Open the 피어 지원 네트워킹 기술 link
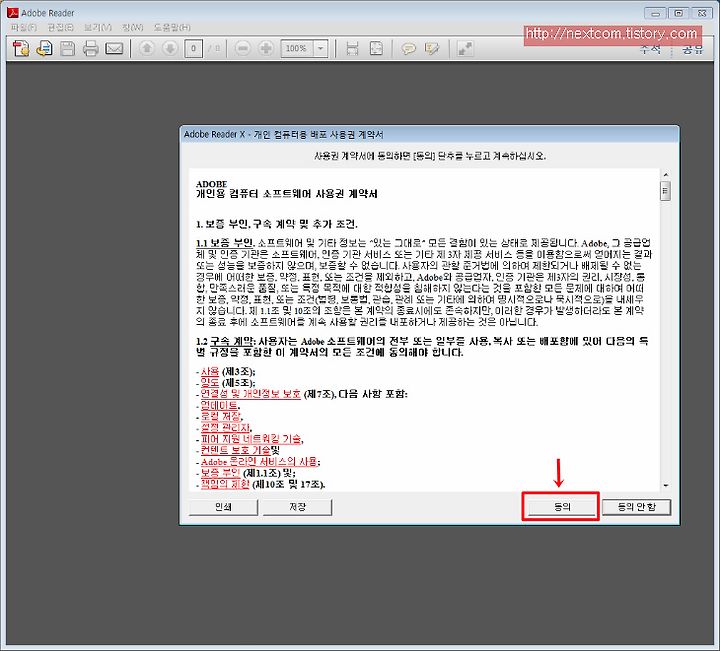720x651 pixels. pos(251,439)
